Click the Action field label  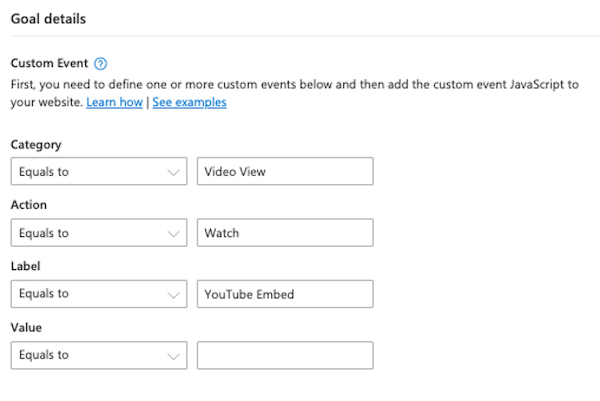pyautogui.click(x=29, y=205)
